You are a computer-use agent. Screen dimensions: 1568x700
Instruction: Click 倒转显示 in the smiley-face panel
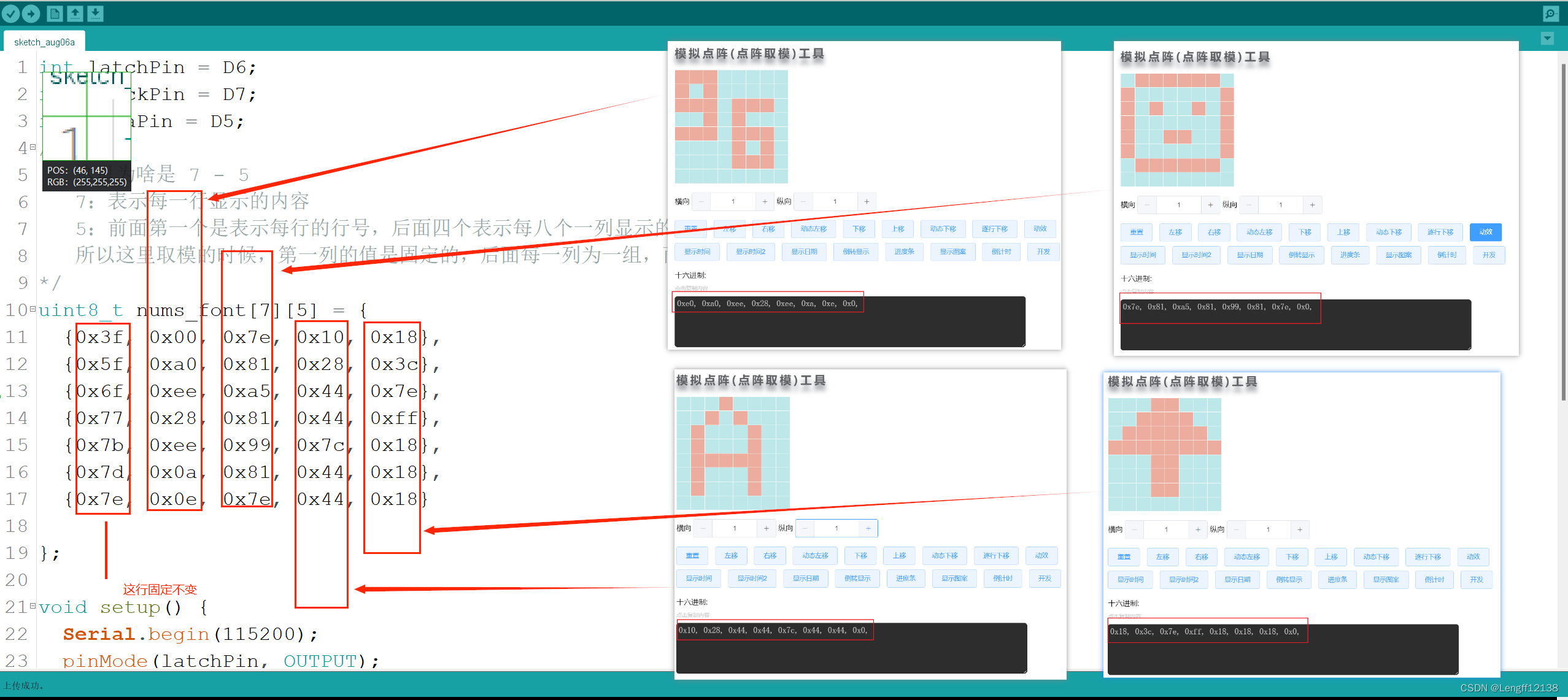pyautogui.click(x=1301, y=255)
